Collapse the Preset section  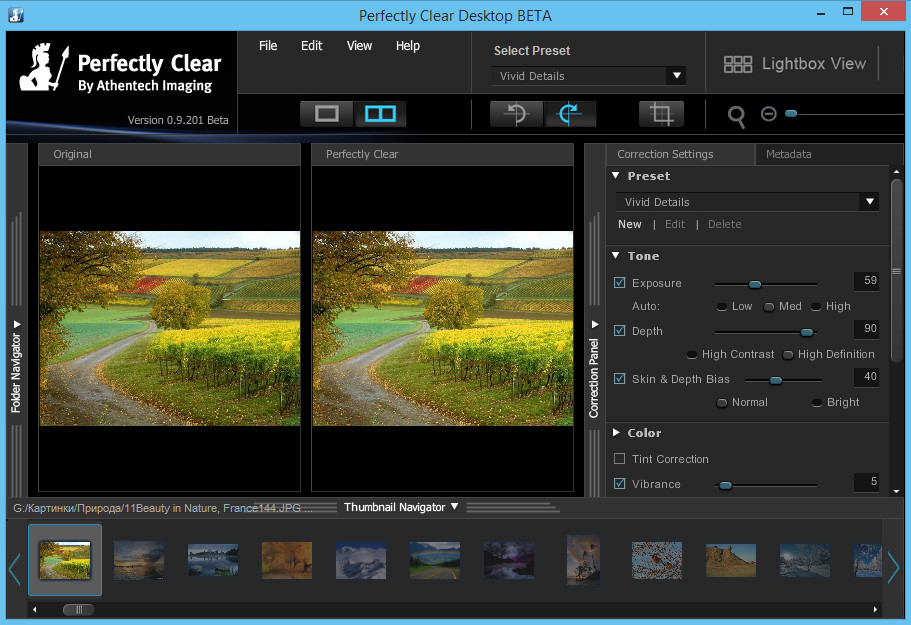click(x=616, y=175)
